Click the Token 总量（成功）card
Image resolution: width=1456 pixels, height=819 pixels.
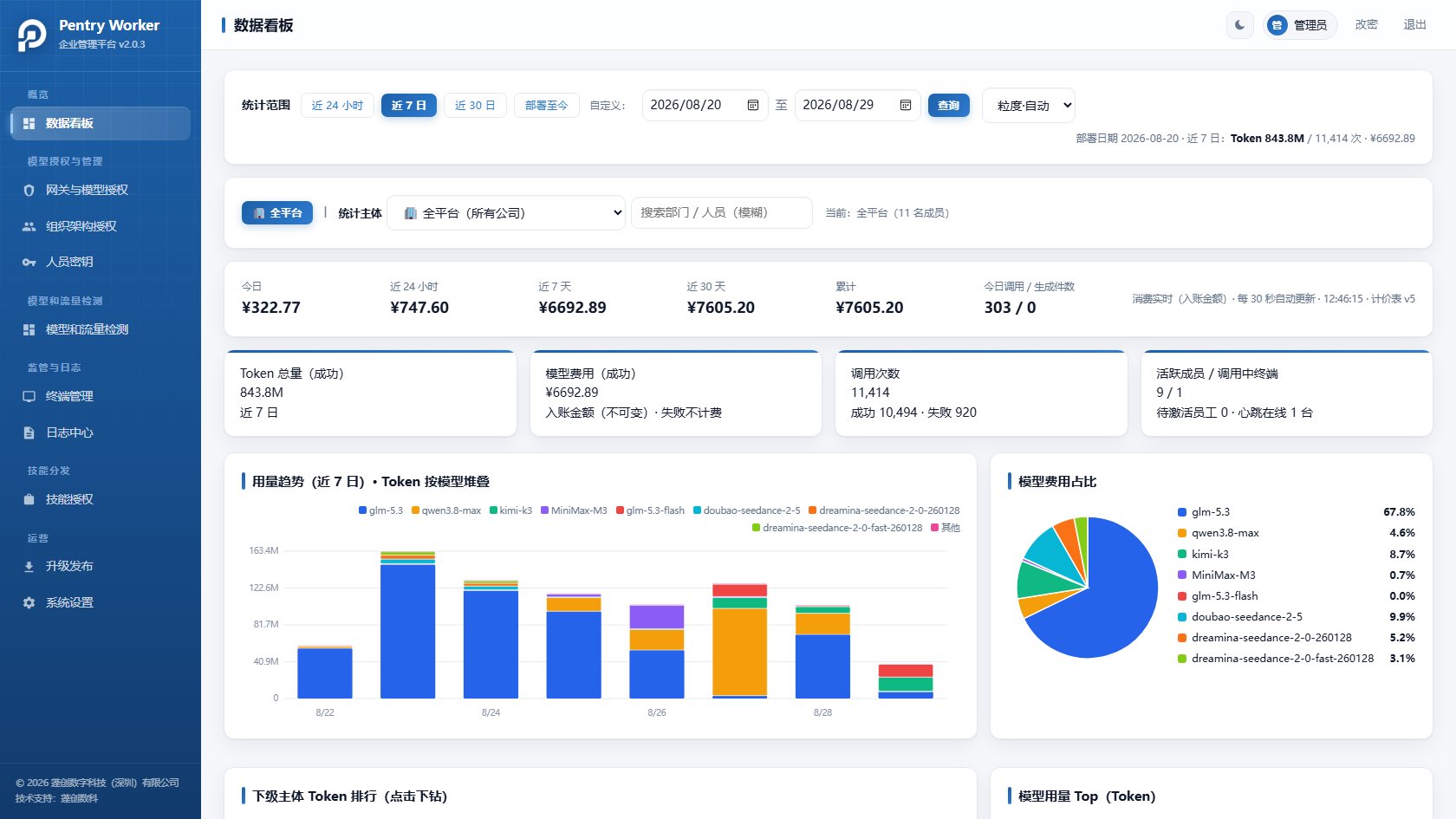[371, 393]
